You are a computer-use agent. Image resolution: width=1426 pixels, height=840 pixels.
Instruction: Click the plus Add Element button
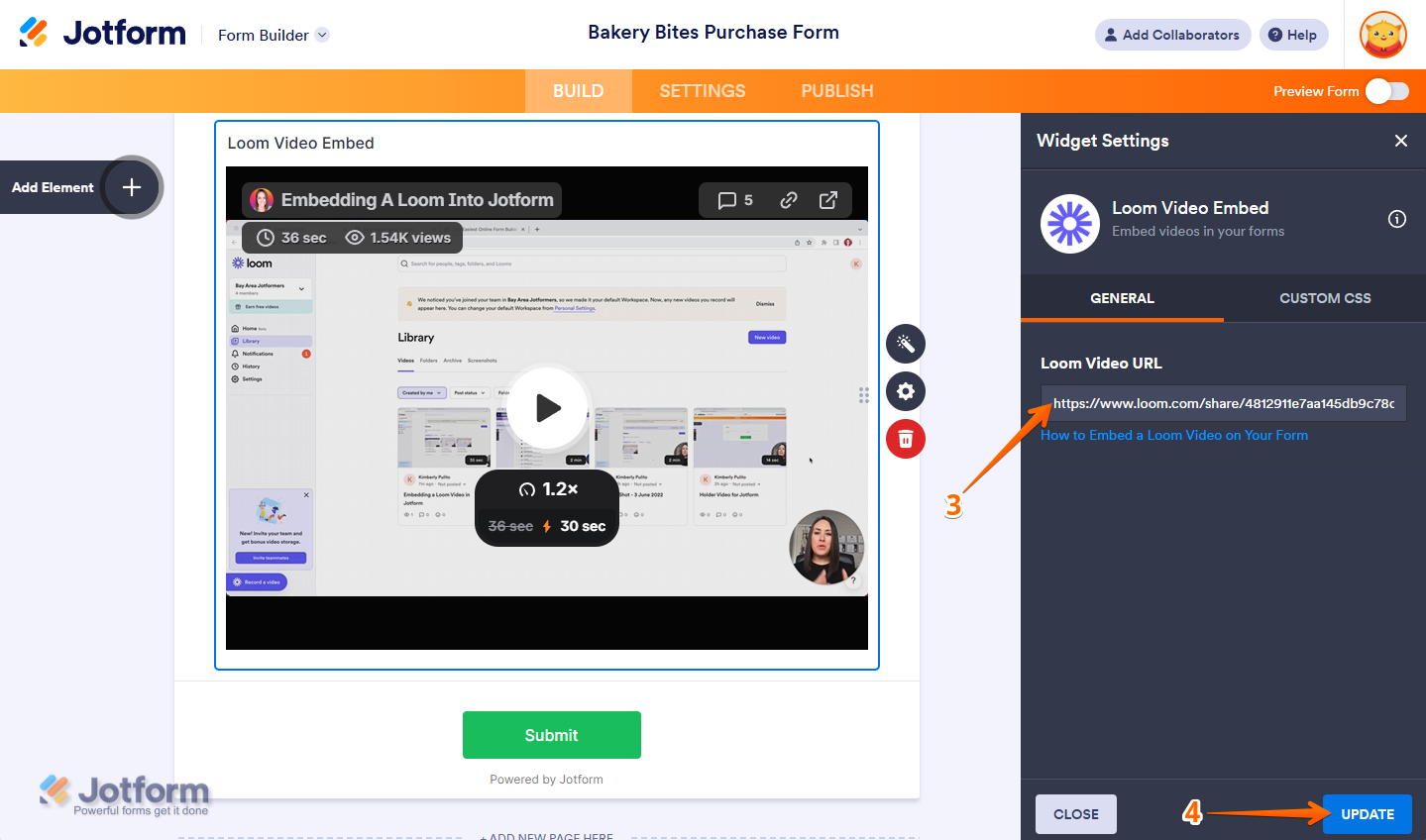click(132, 187)
